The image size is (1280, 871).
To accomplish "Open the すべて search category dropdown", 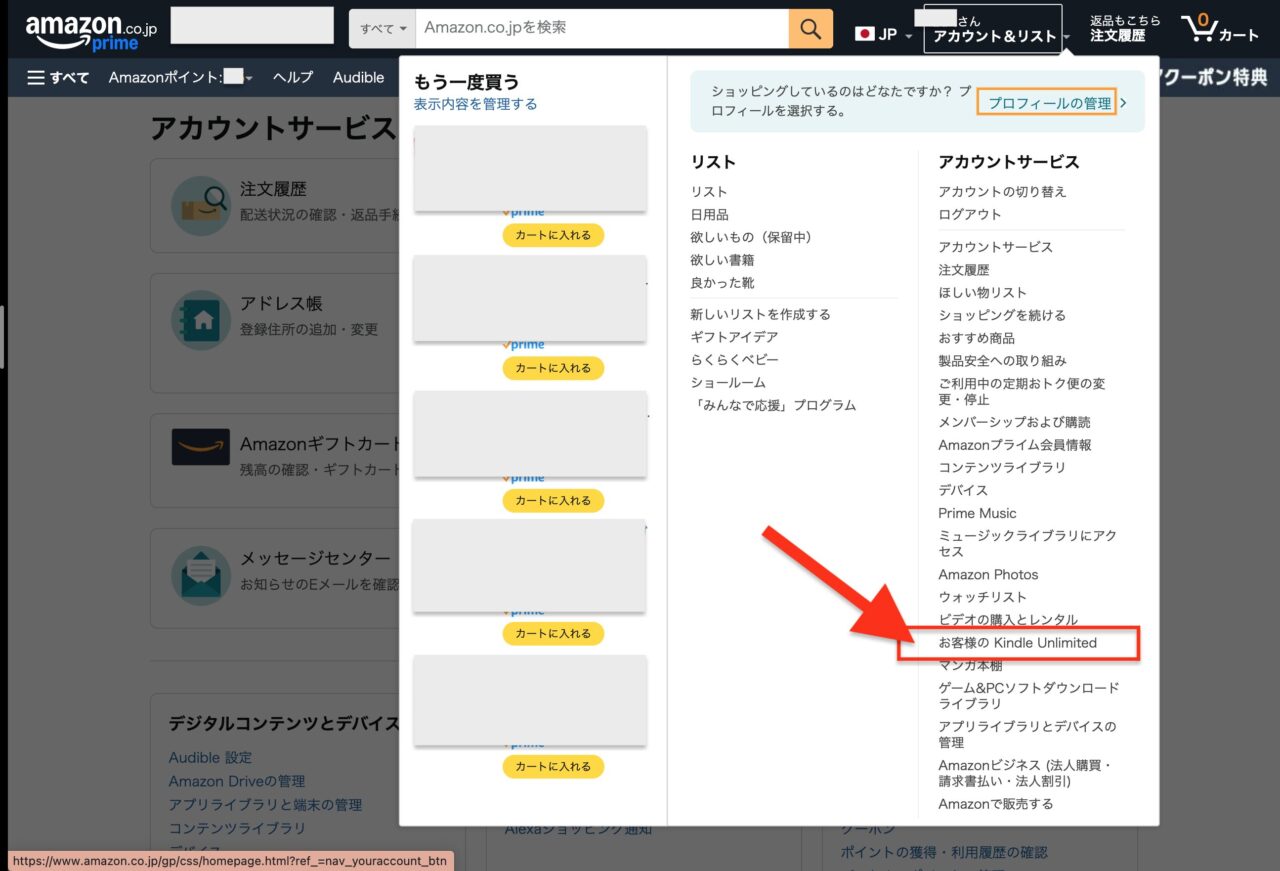I will click(x=383, y=28).
